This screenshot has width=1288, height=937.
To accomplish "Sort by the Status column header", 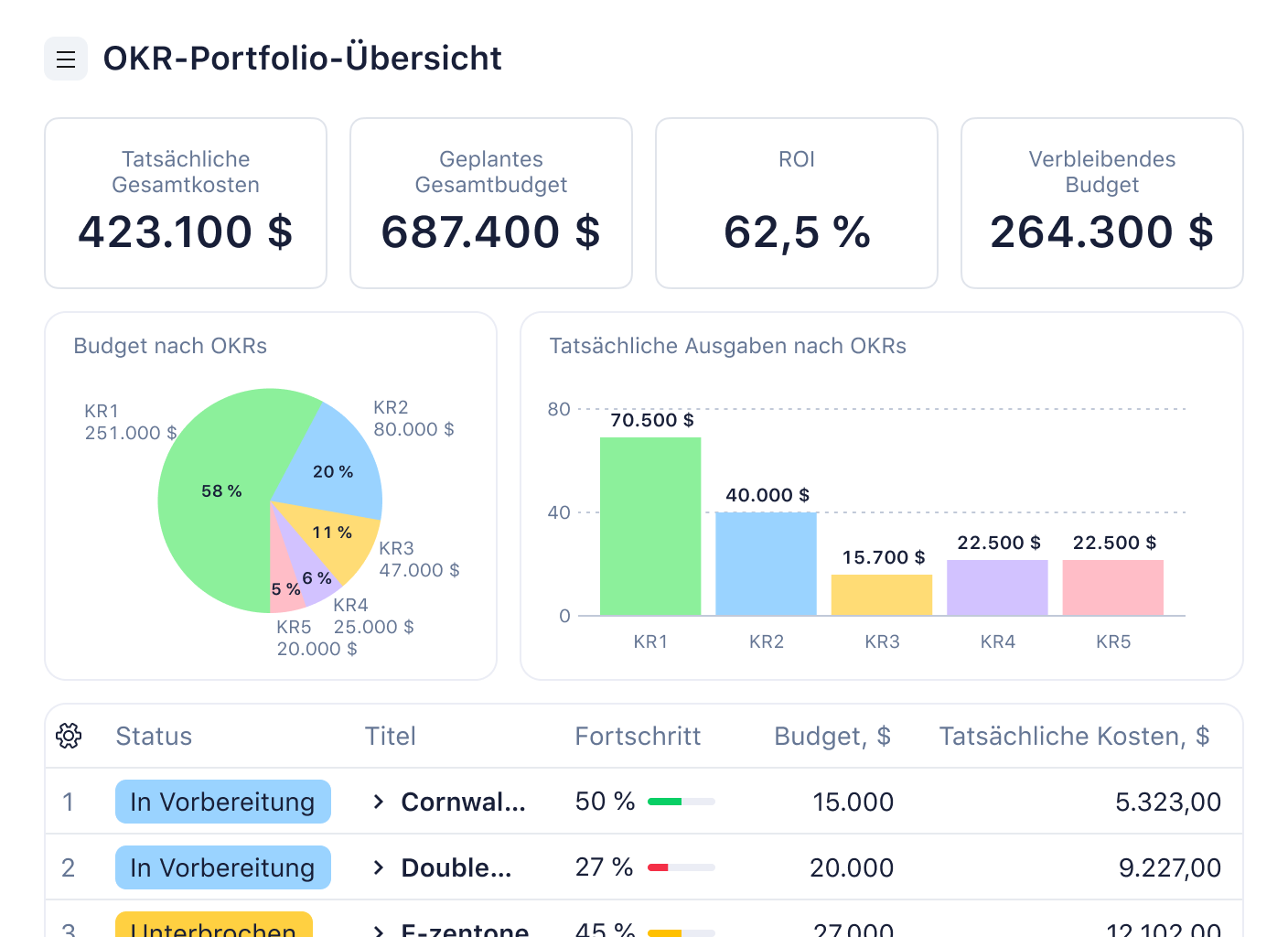I will 154,736.
